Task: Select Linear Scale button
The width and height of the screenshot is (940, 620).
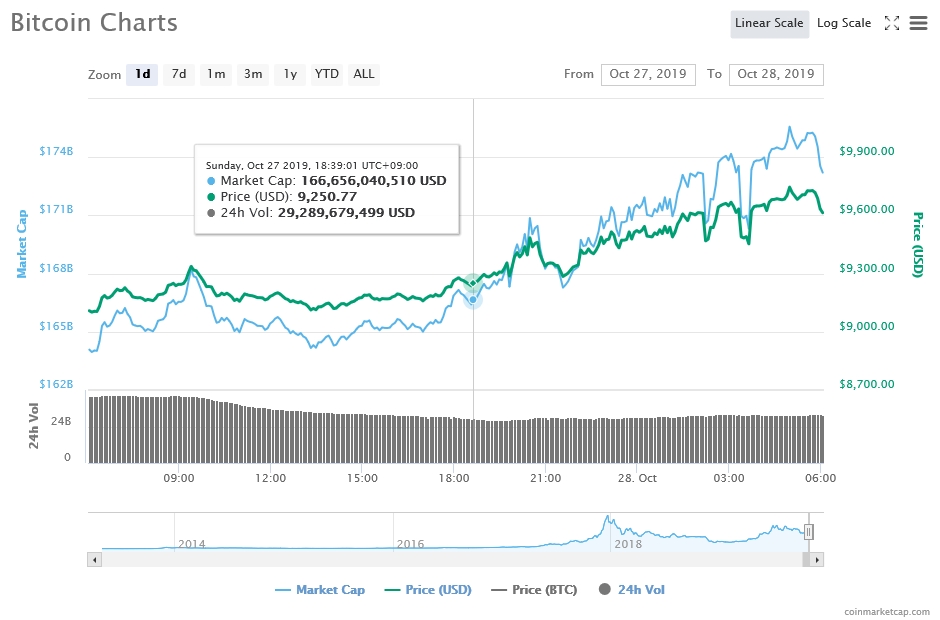Action: point(768,23)
